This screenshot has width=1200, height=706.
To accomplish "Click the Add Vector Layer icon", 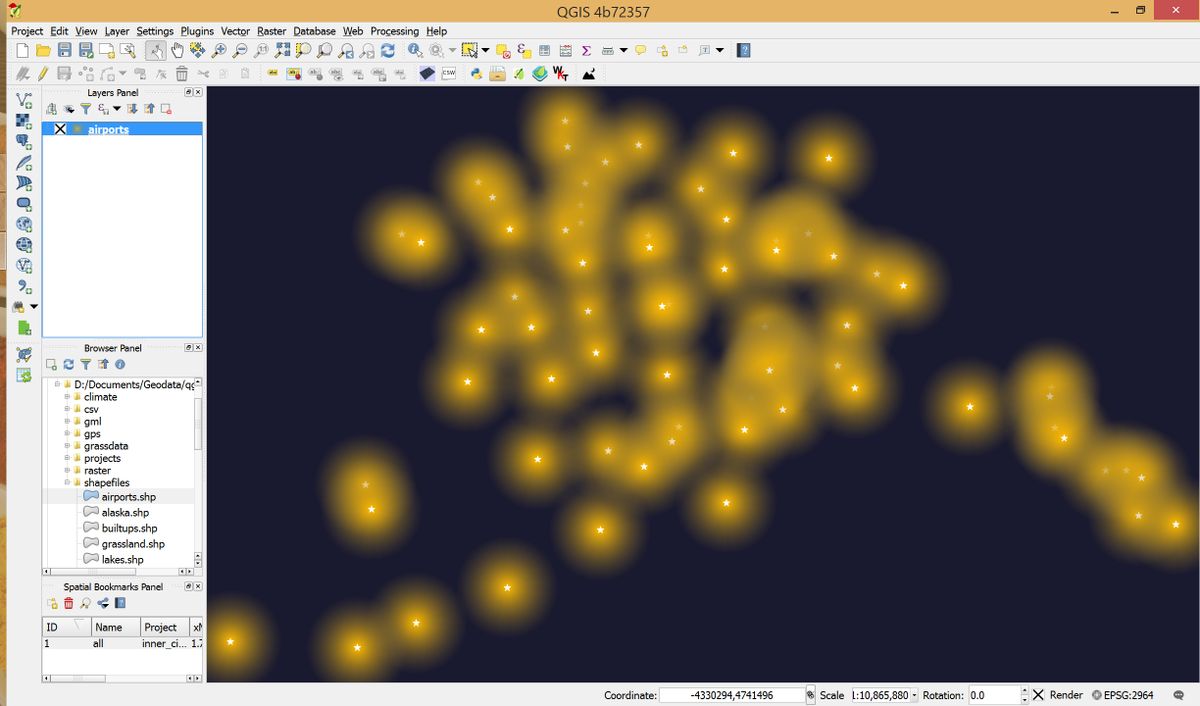I will (24, 100).
